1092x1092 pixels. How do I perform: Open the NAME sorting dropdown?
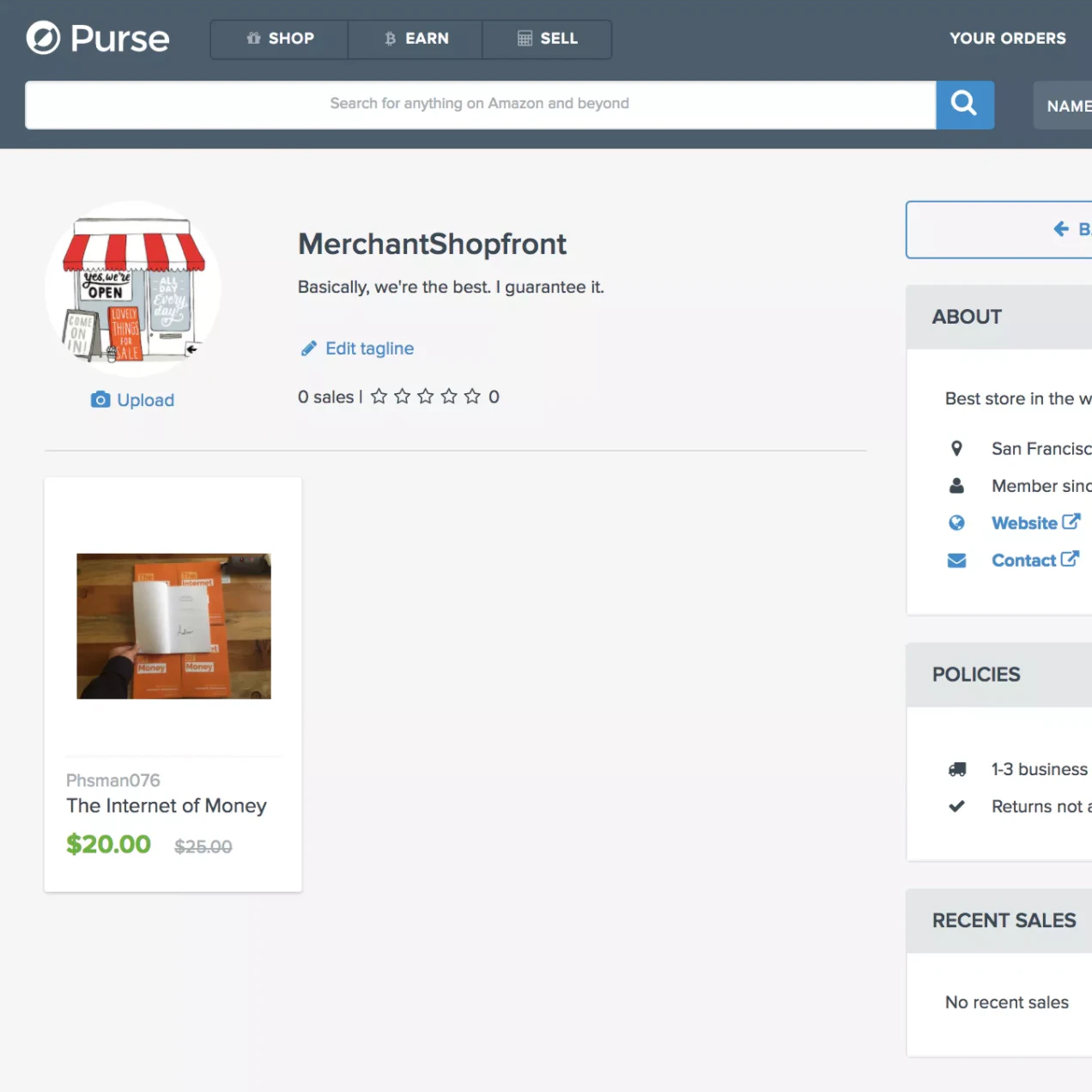tap(1069, 105)
